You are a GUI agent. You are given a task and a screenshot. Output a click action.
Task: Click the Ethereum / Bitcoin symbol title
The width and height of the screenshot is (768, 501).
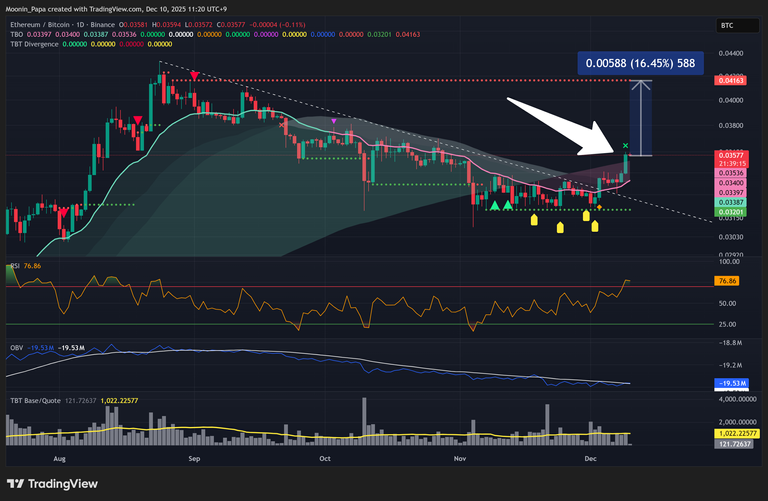coord(62,22)
